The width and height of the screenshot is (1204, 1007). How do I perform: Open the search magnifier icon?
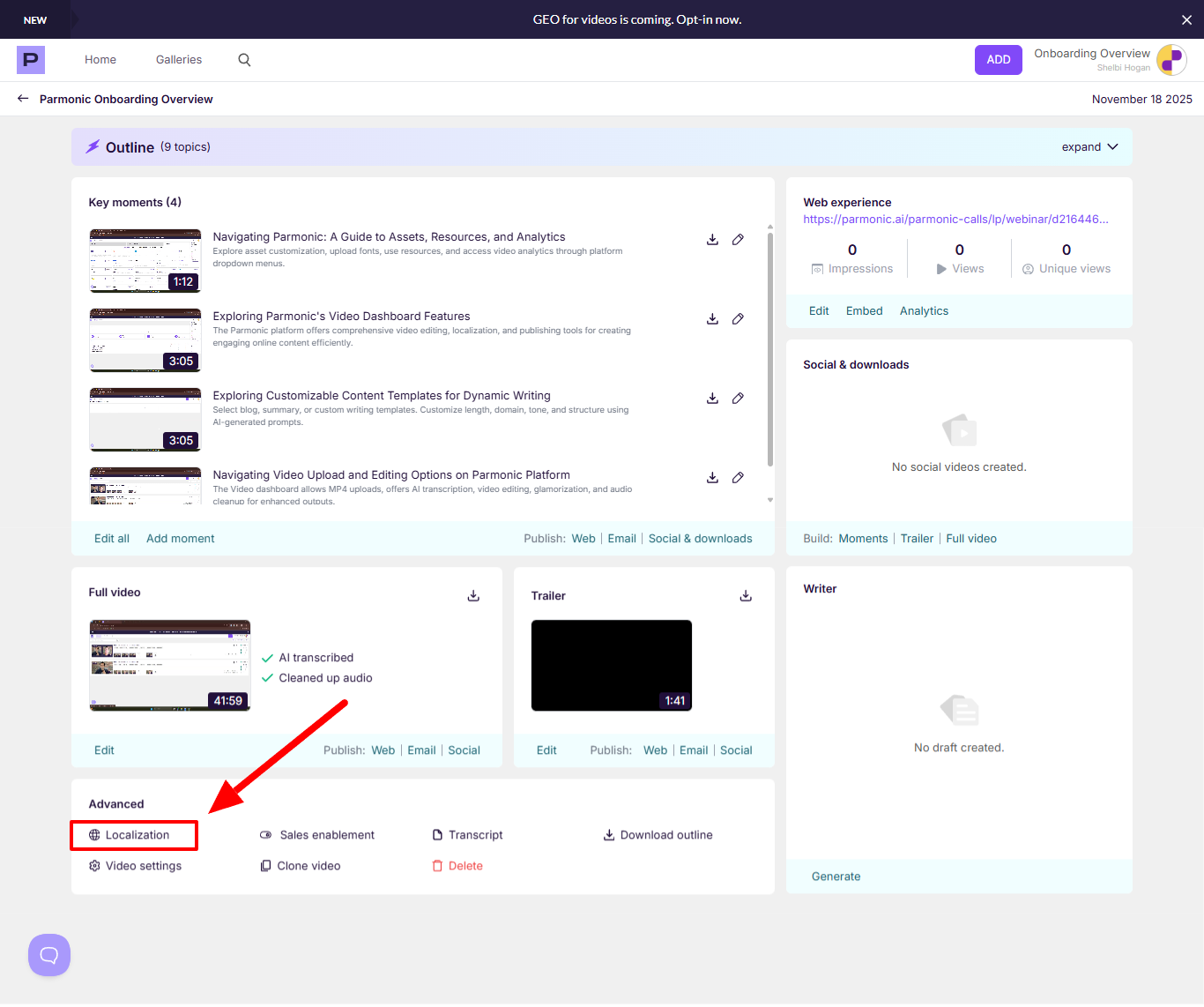click(x=244, y=60)
